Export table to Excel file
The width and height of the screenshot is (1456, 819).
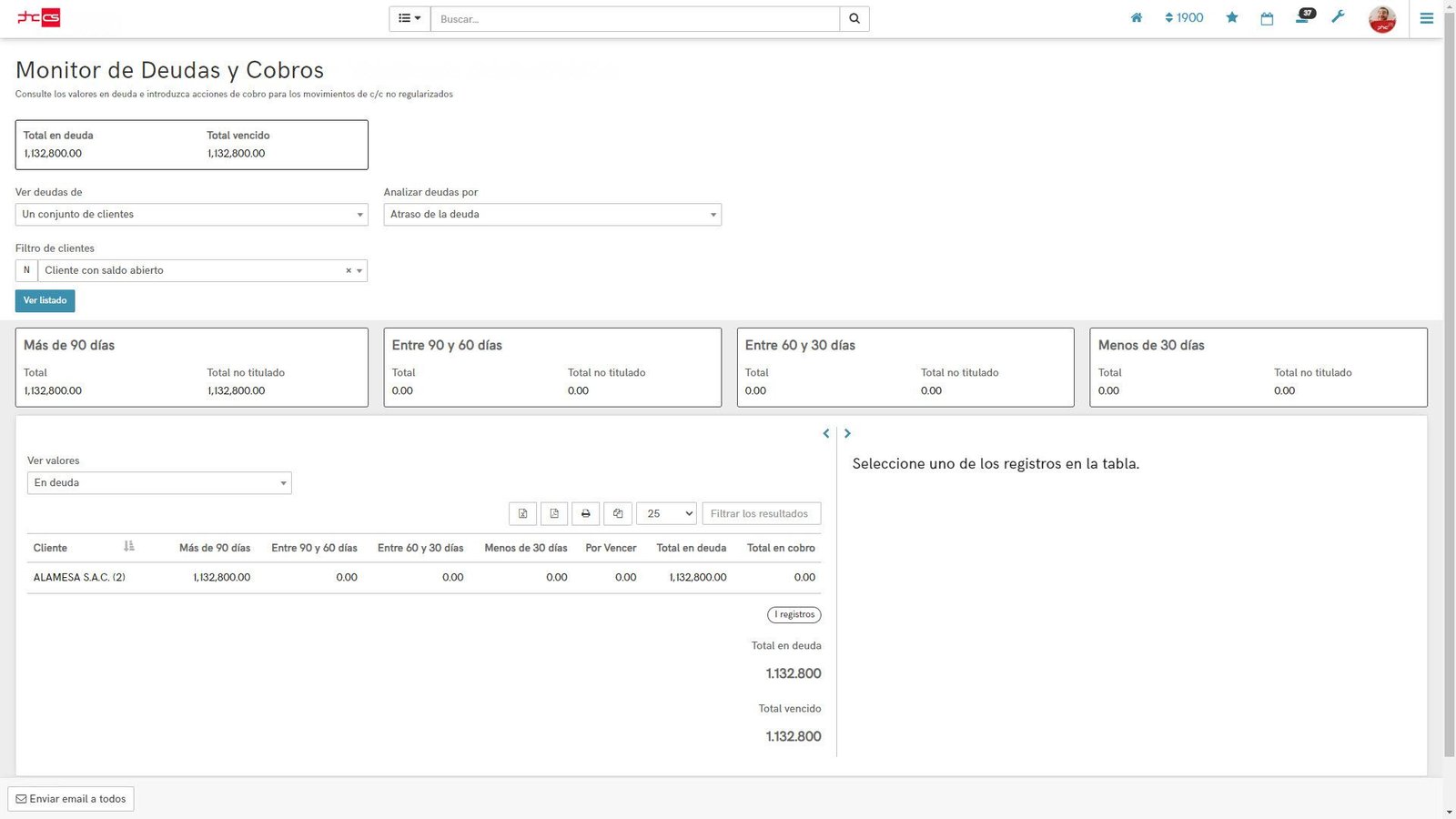523,514
